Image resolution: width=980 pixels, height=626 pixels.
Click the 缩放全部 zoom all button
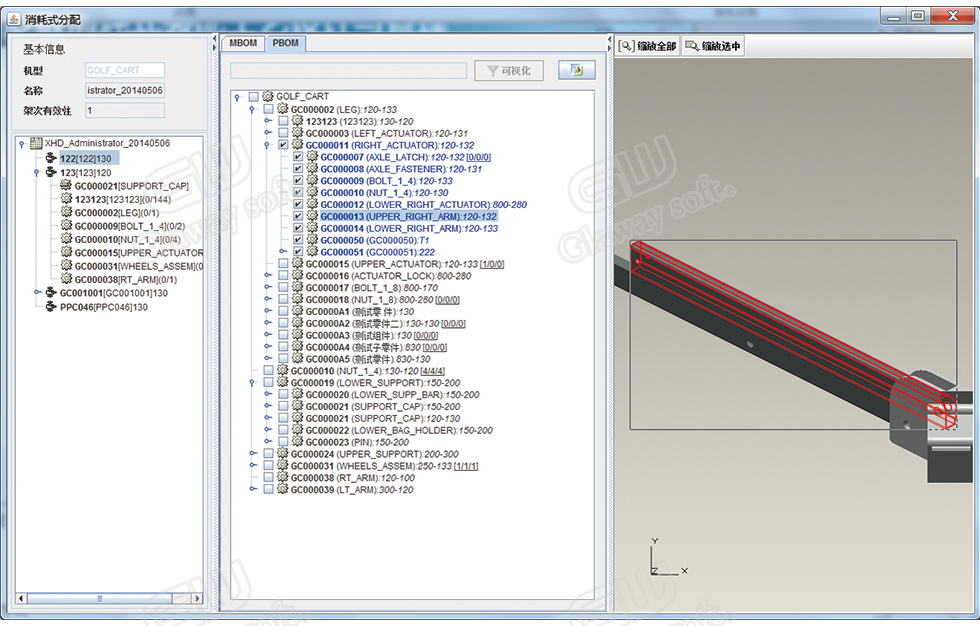coord(648,46)
